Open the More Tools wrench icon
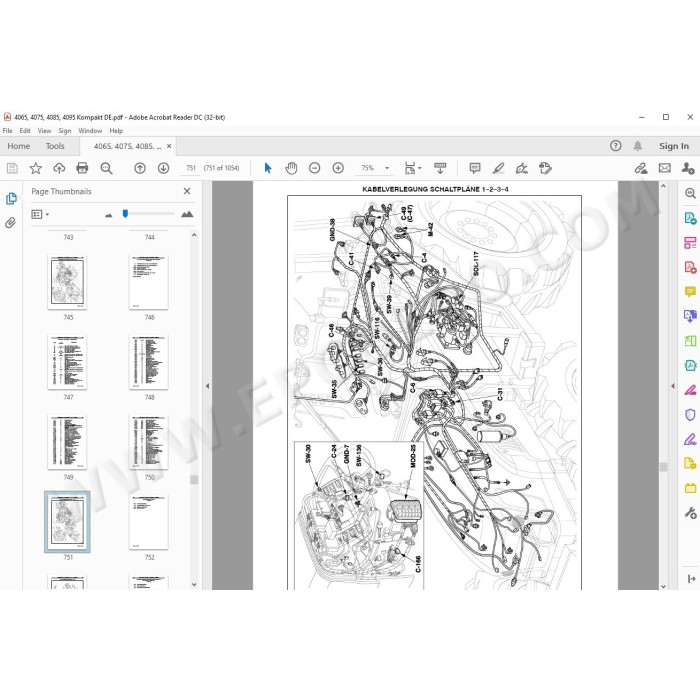The image size is (700, 700). click(x=690, y=513)
